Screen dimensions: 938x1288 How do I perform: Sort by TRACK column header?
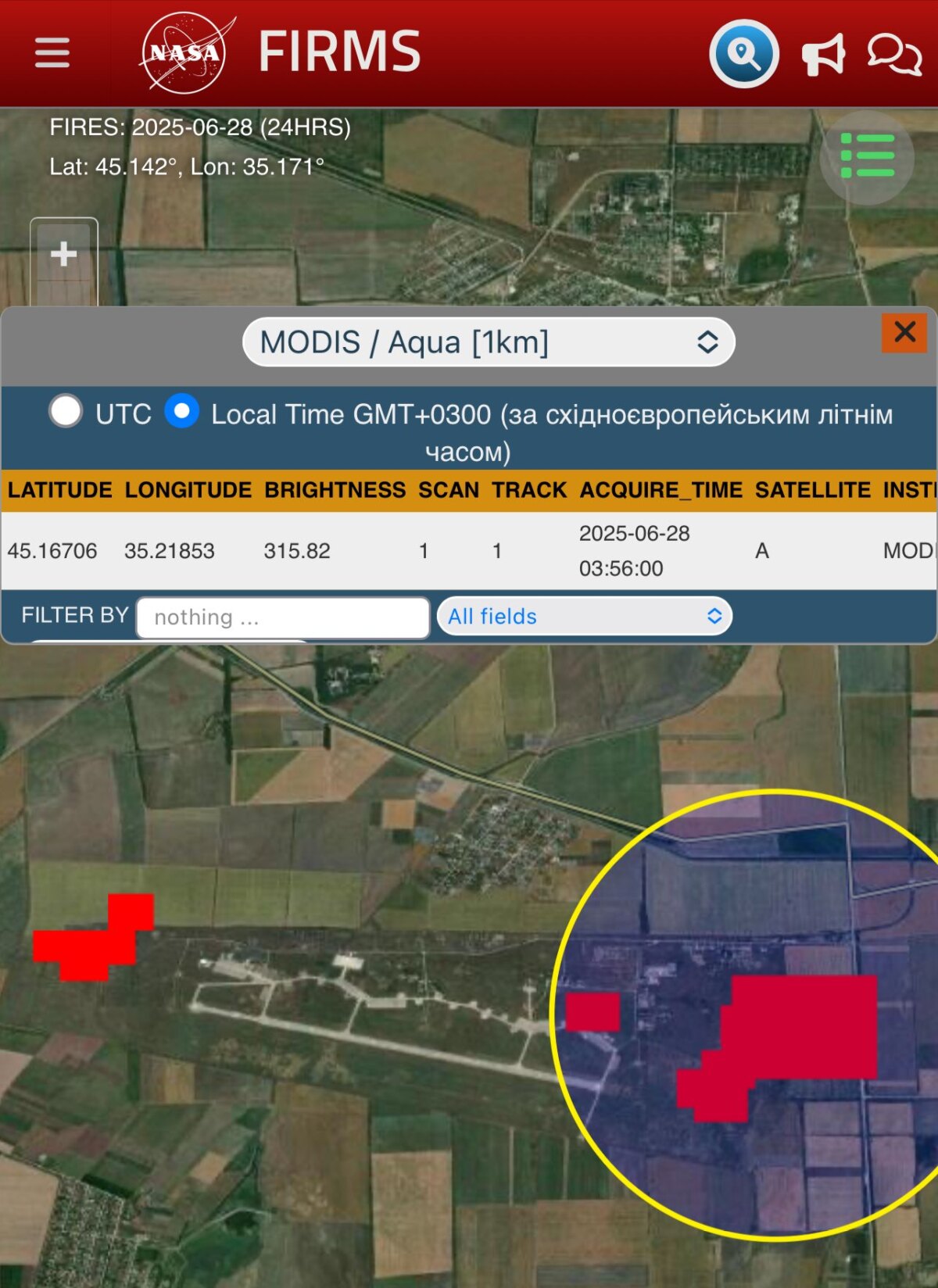click(529, 490)
